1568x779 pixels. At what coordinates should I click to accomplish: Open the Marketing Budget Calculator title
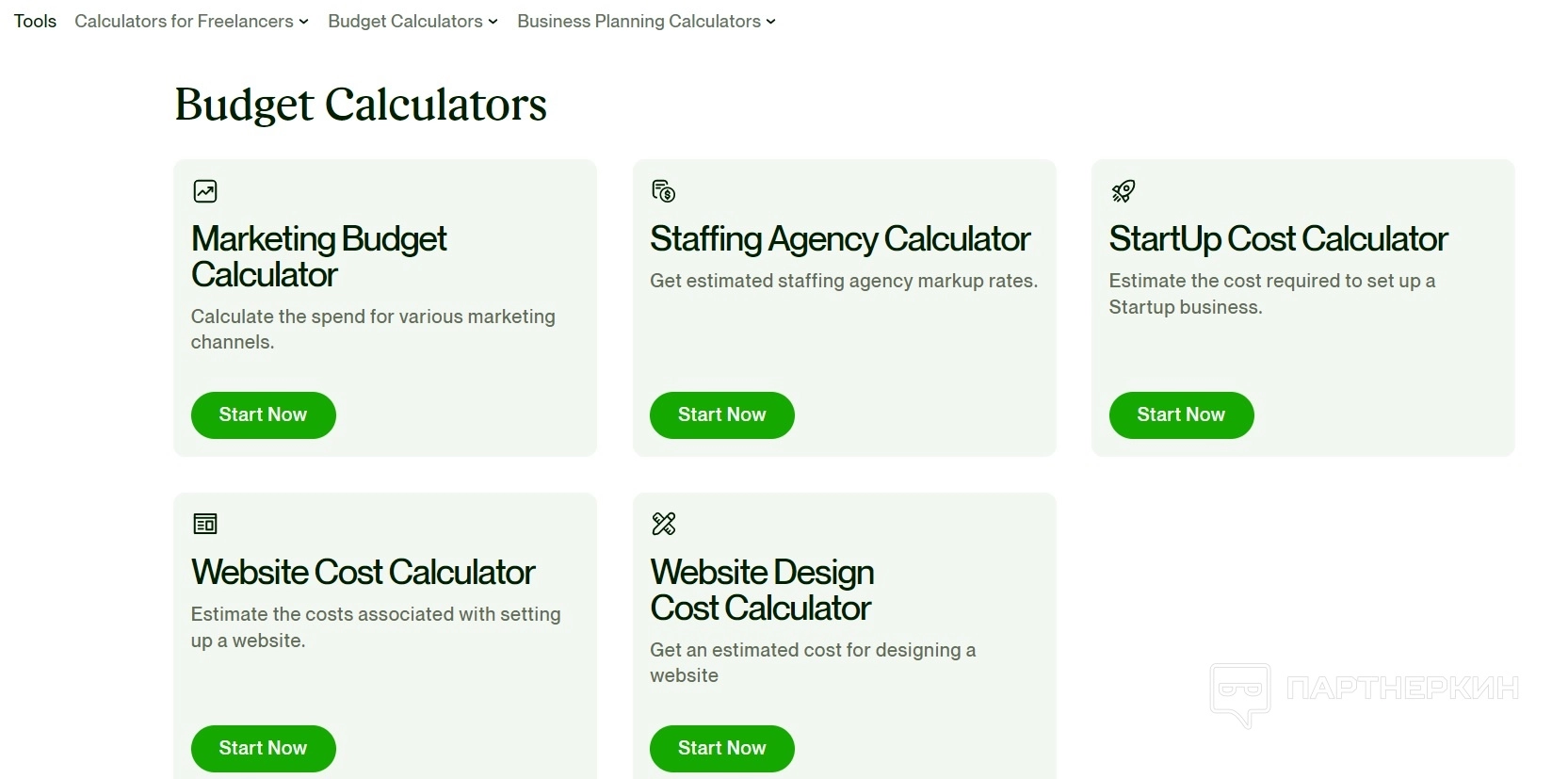point(318,256)
